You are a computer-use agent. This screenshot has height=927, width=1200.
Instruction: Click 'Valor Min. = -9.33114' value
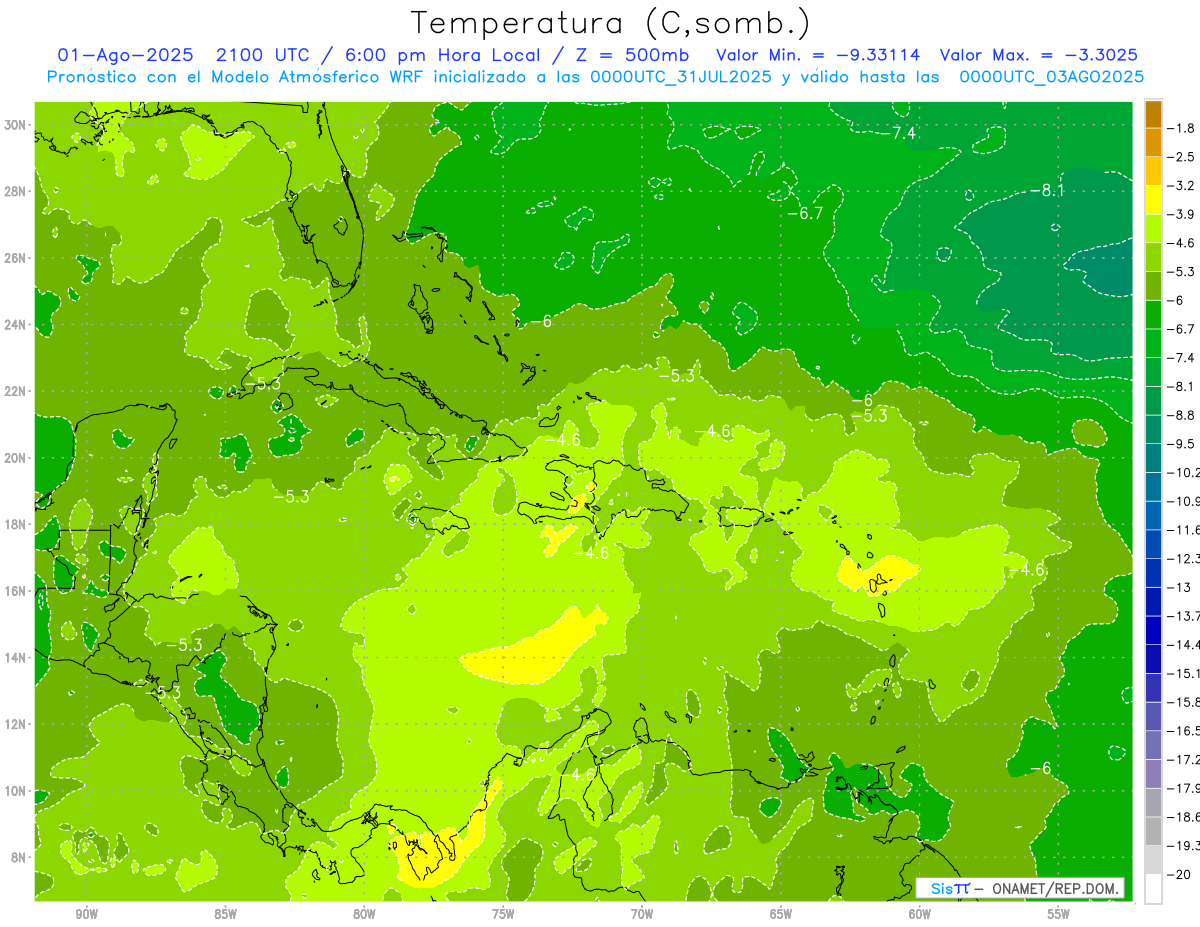tap(818, 55)
